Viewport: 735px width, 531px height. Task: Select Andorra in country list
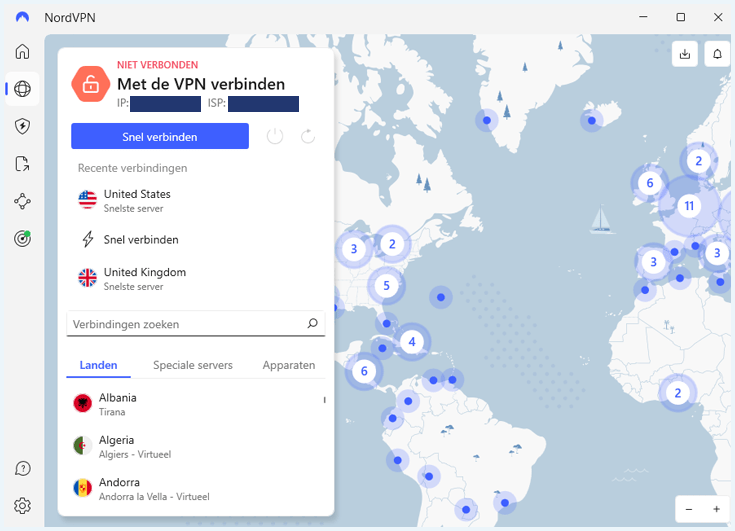195,488
